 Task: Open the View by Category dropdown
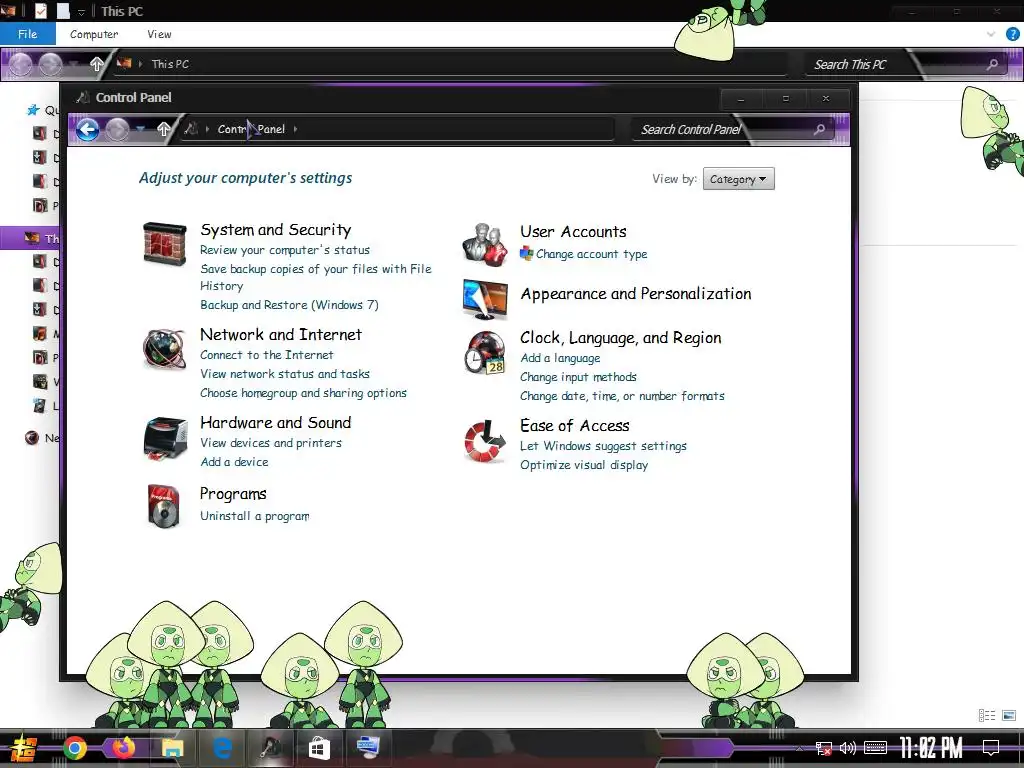coord(739,179)
